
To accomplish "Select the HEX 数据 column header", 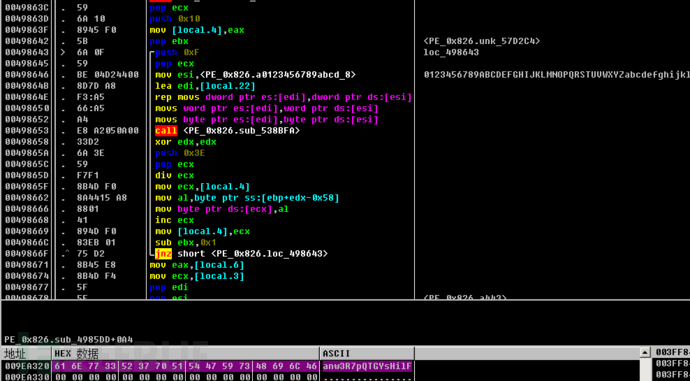I will click(x=76, y=353).
